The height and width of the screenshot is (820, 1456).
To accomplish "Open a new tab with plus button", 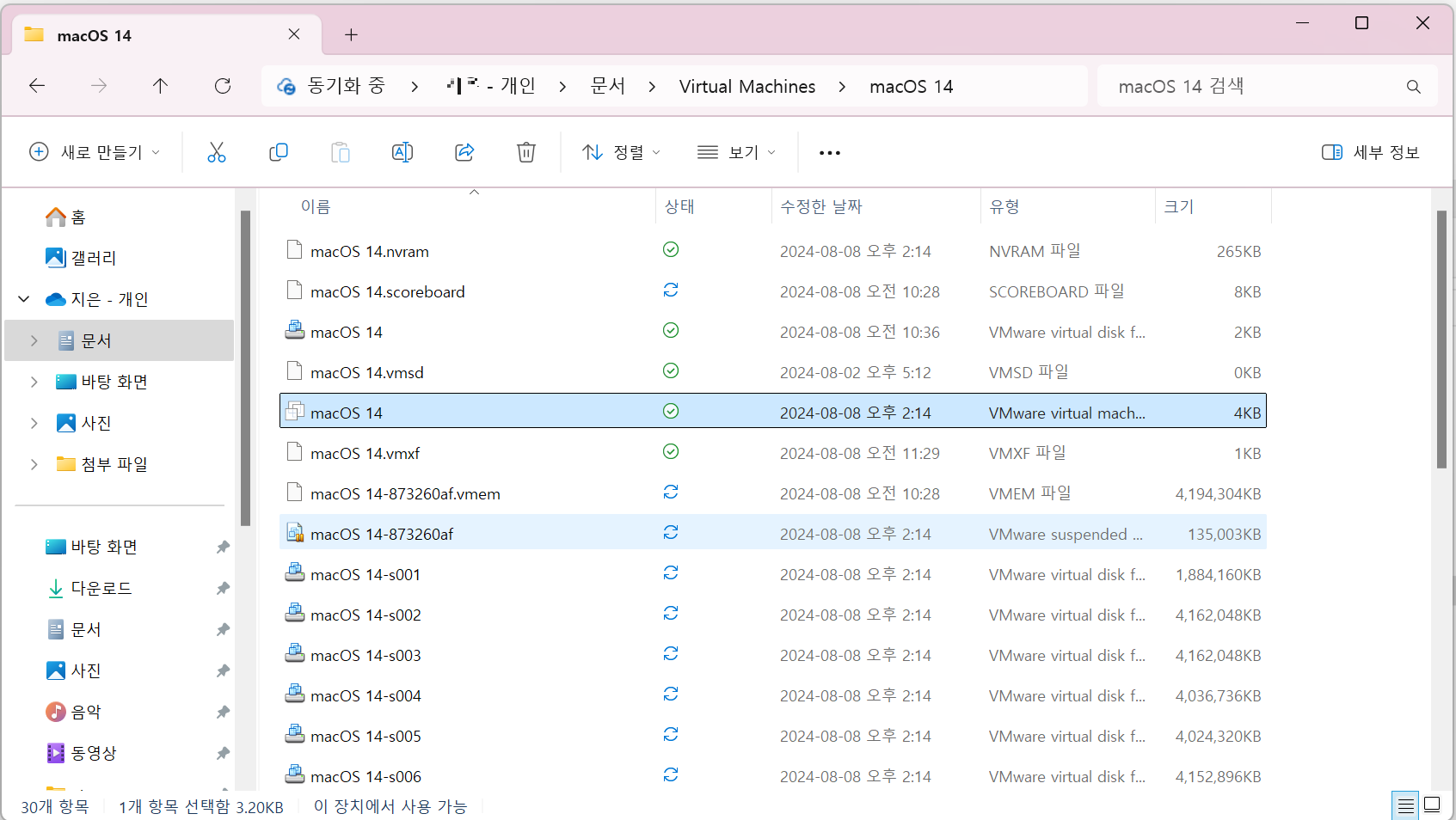I will pyautogui.click(x=351, y=34).
